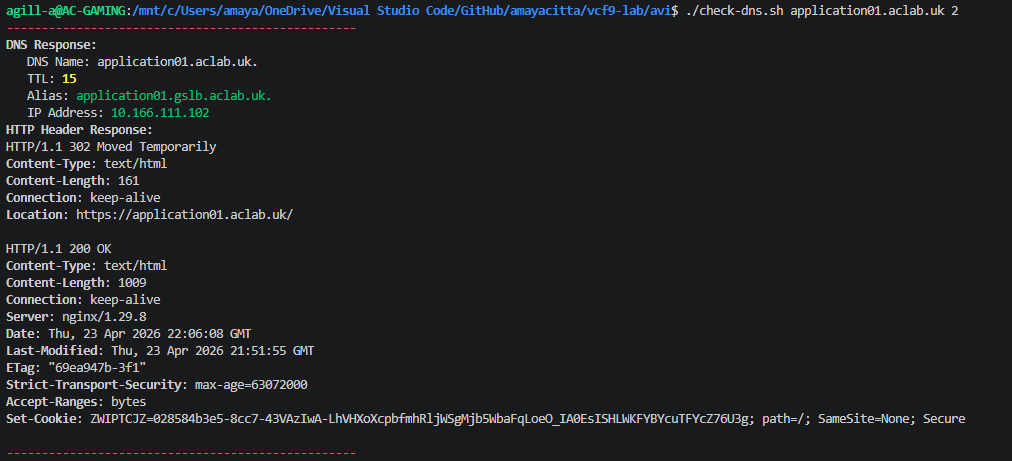Screen dimensions: 1012x461
Task: Click the "HTTP Header Response:" heading
Action: 79,130
